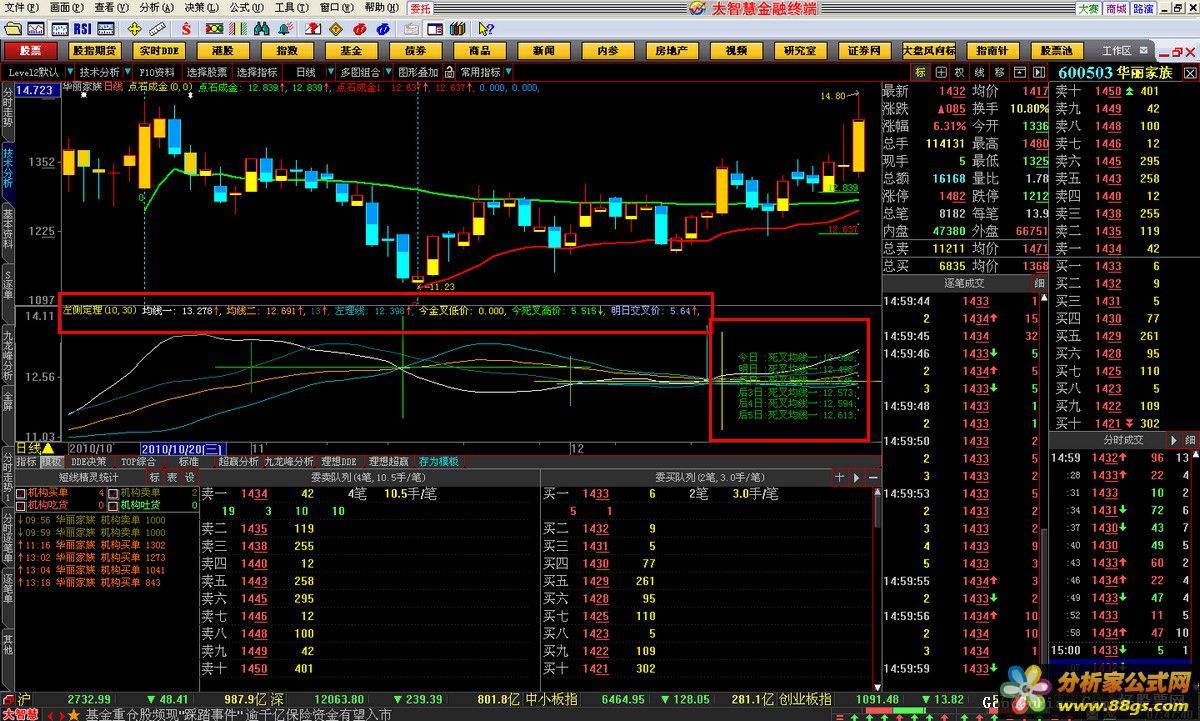The image size is (1200, 721).
Task: Toggle the 机构吐货 checkbox
Action: click(x=113, y=505)
